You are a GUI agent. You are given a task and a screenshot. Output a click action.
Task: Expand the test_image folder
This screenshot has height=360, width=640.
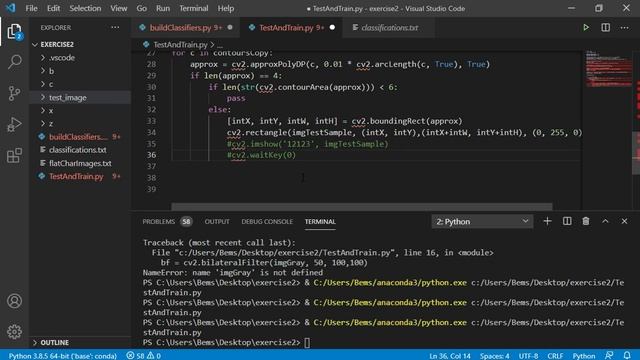tap(80, 98)
